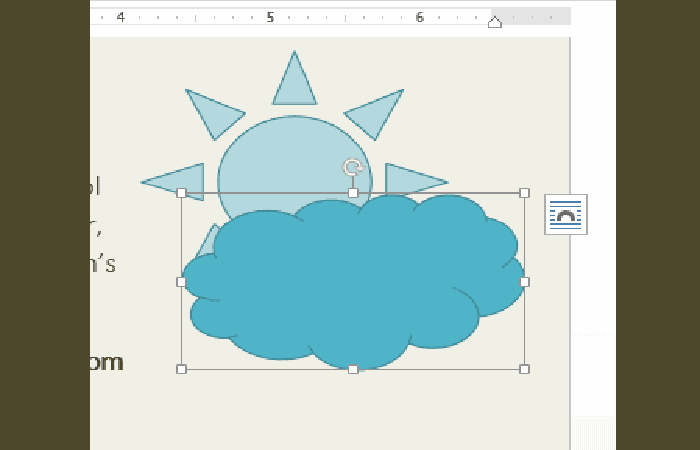Open the Layout Options button beside the shape
700x450 pixels.
coord(566,215)
